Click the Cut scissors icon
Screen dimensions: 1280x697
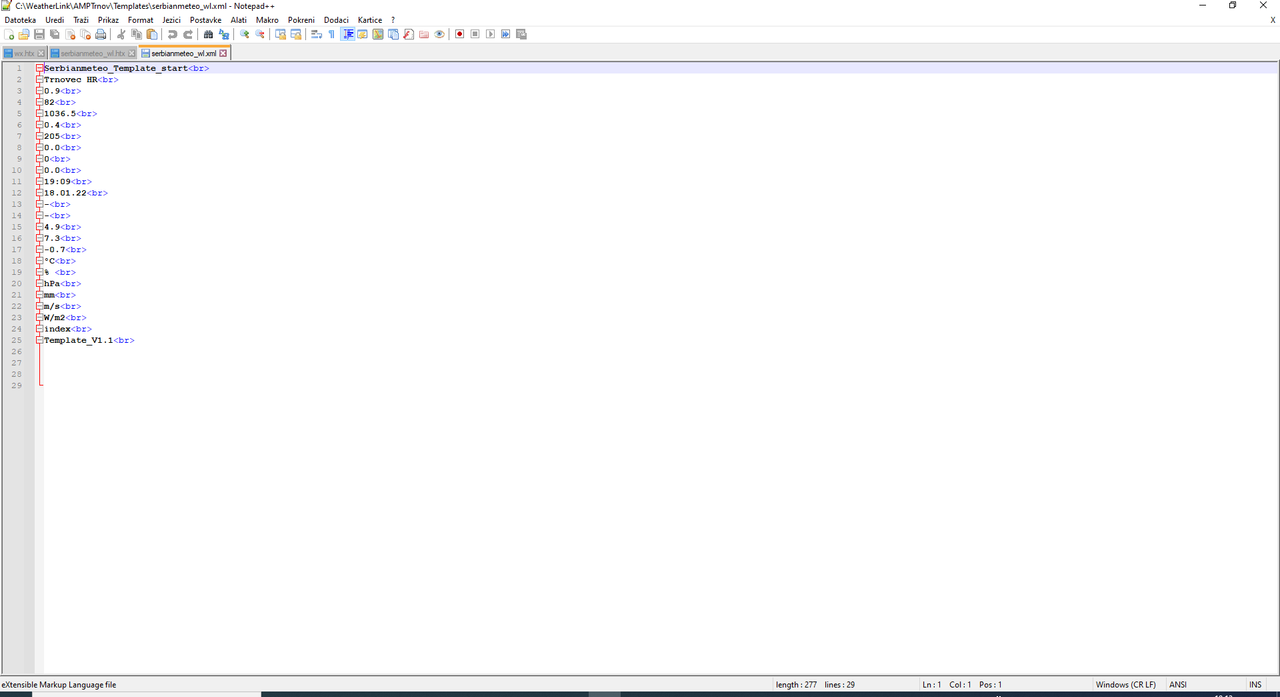121,34
